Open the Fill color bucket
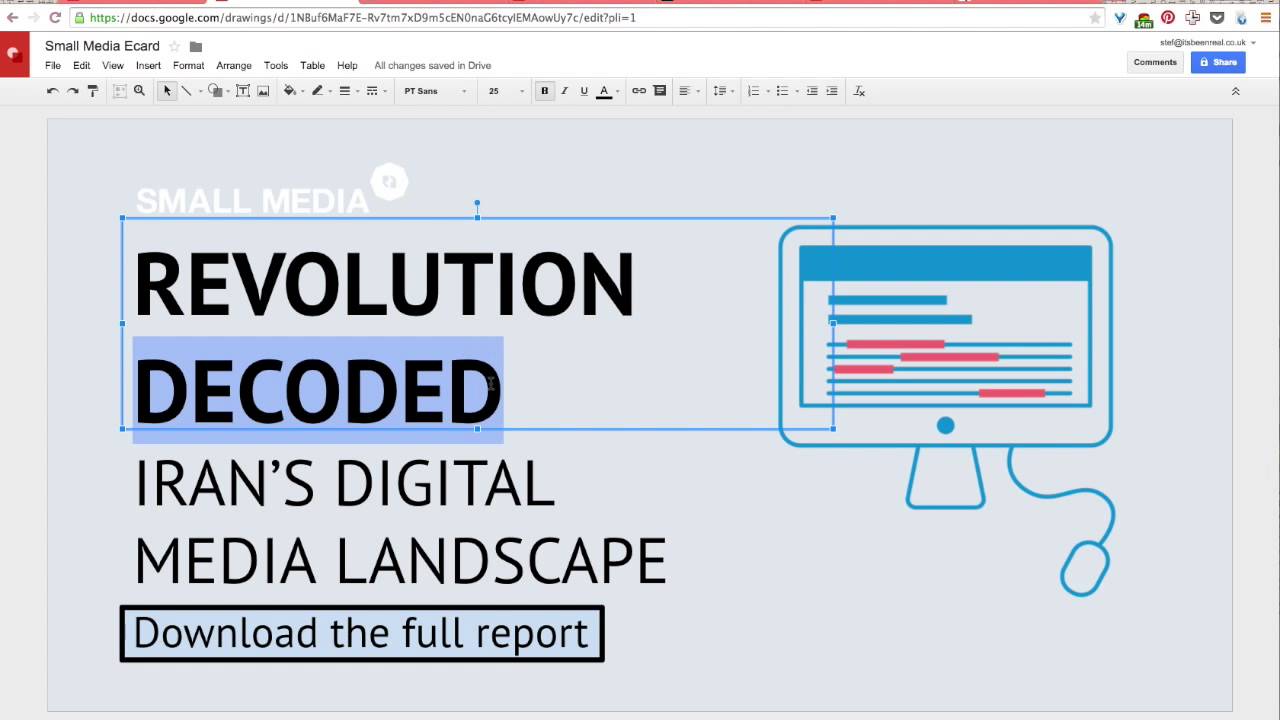This screenshot has width=1280, height=720. pos(289,91)
